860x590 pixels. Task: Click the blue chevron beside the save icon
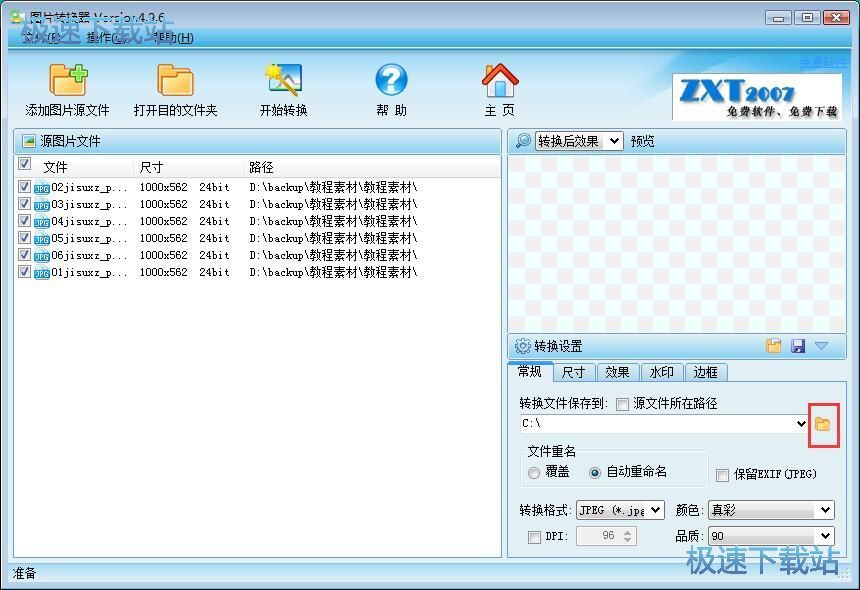pos(822,345)
